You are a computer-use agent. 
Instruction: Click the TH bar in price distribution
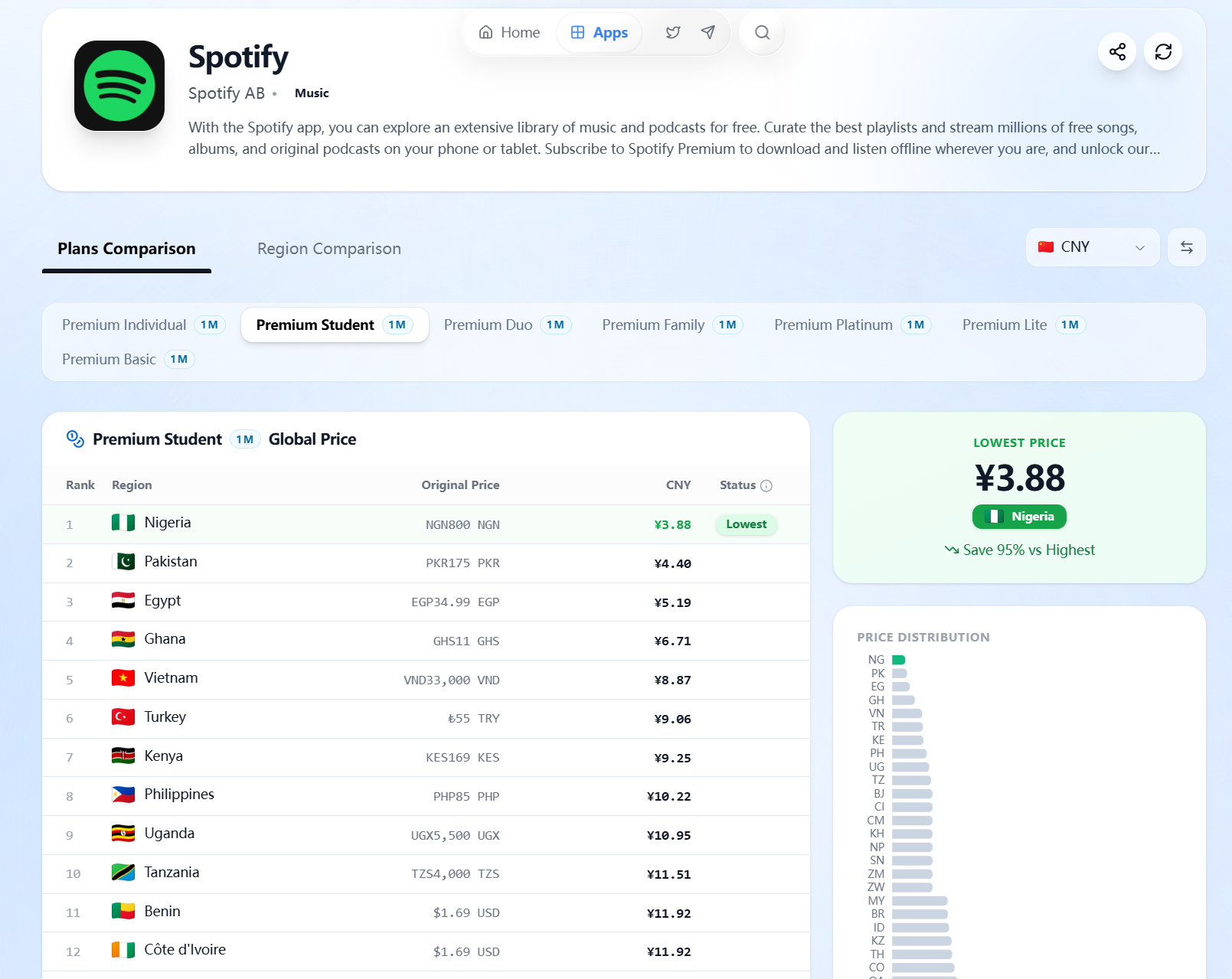click(x=922, y=955)
